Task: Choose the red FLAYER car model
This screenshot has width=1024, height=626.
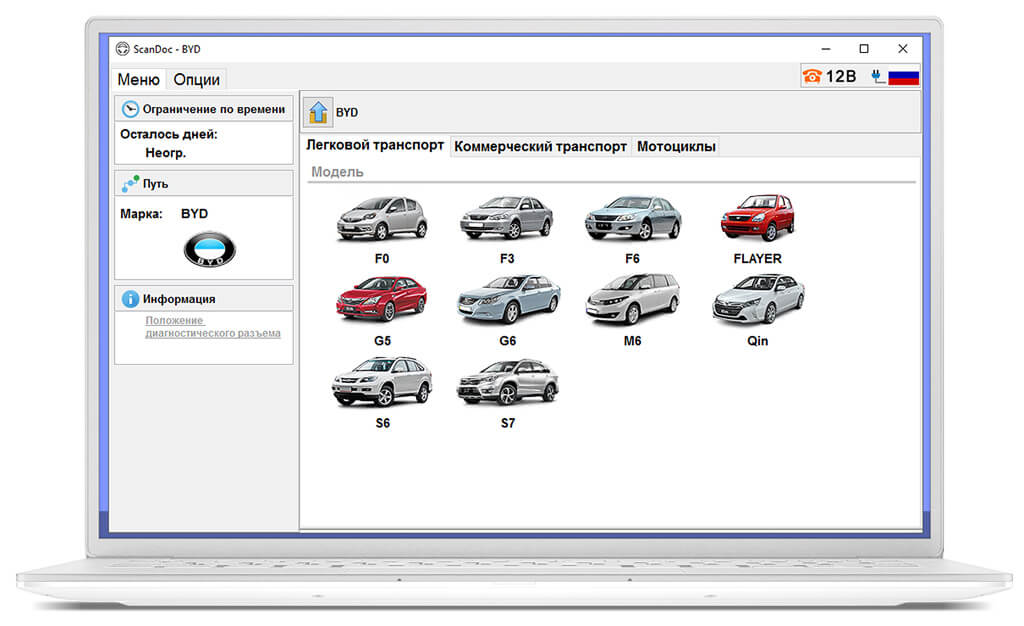Action: click(x=758, y=230)
